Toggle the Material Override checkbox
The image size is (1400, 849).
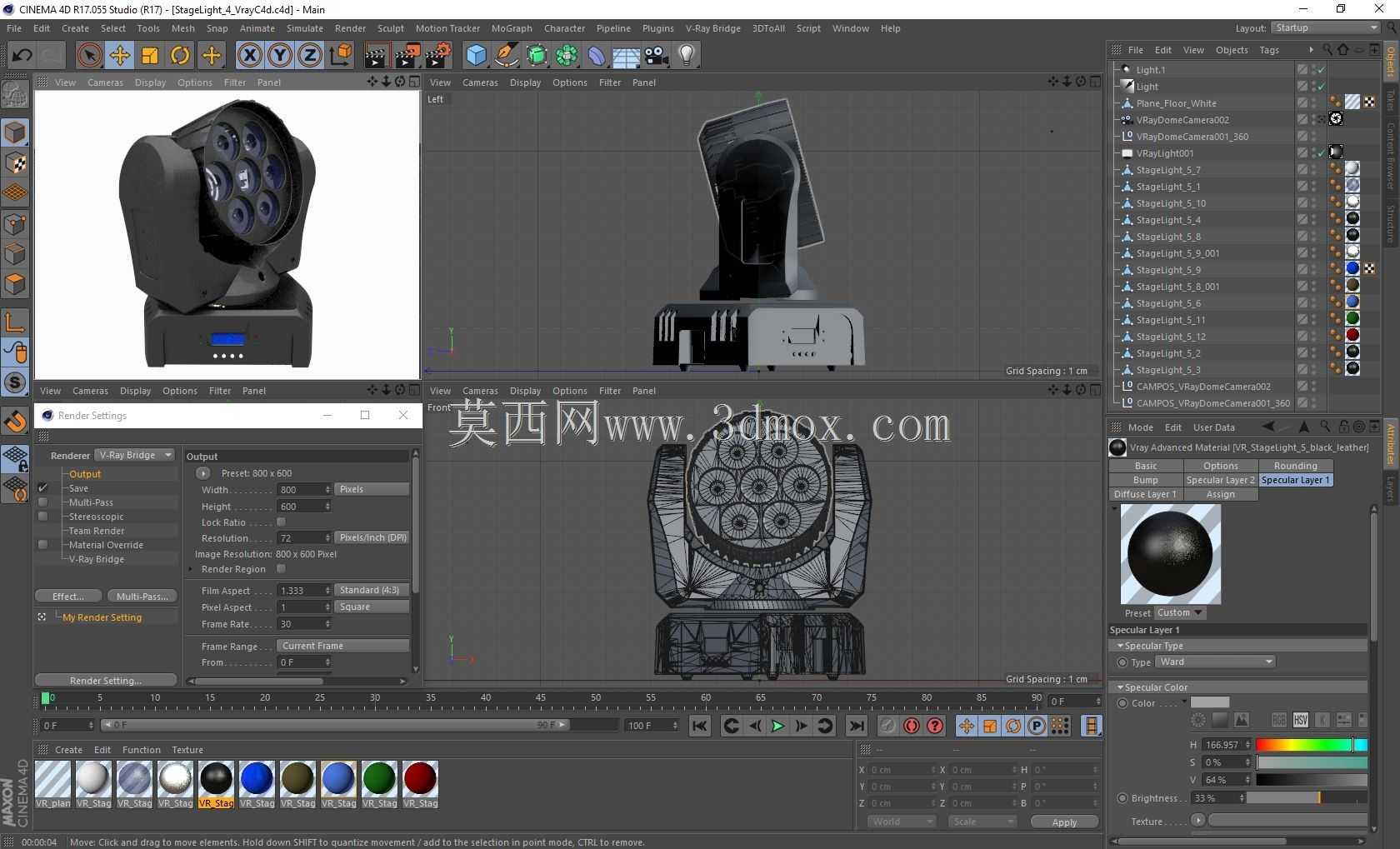42,545
